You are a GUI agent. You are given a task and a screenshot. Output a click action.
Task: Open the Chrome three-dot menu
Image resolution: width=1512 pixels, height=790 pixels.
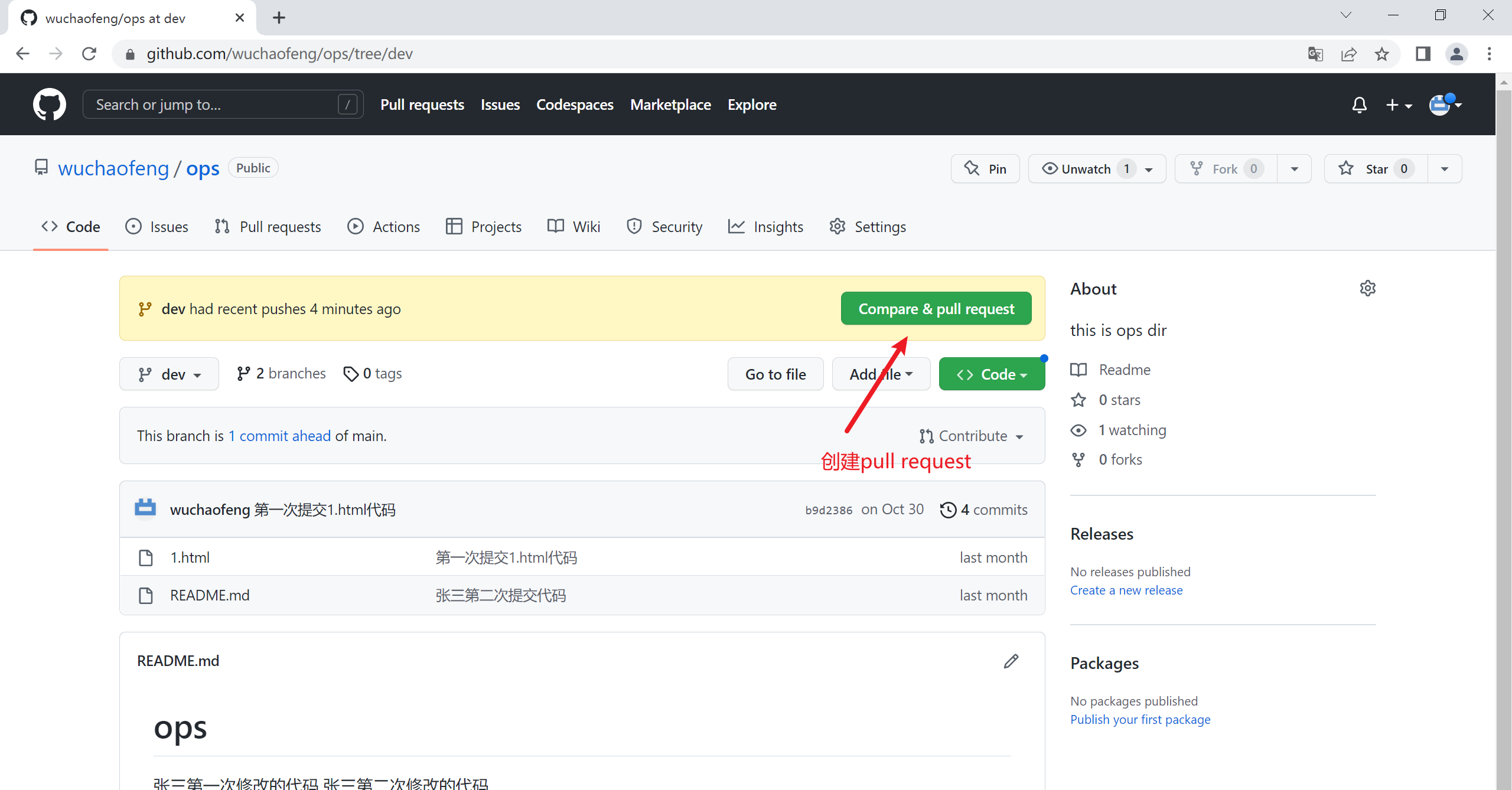point(1490,54)
